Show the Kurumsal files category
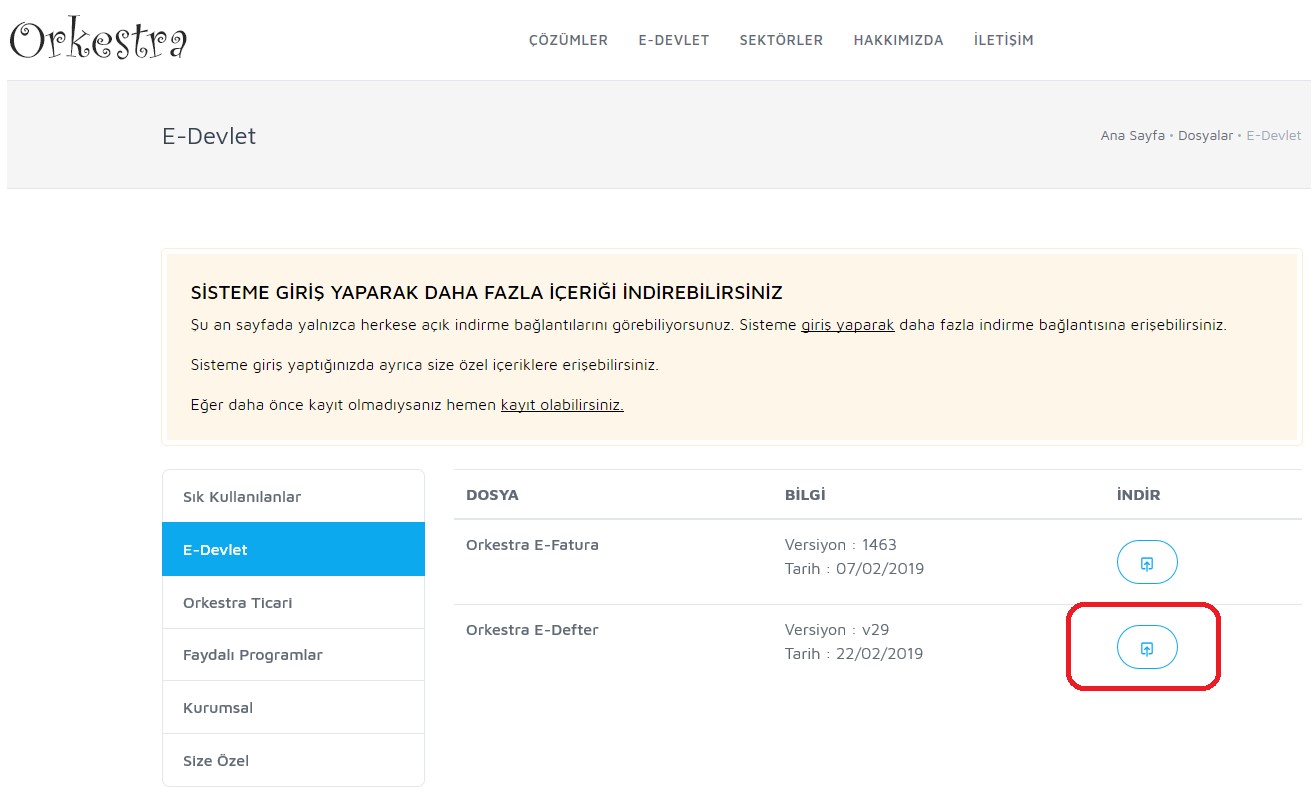The width and height of the screenshot is (1316, 793). tap(218, 708)
